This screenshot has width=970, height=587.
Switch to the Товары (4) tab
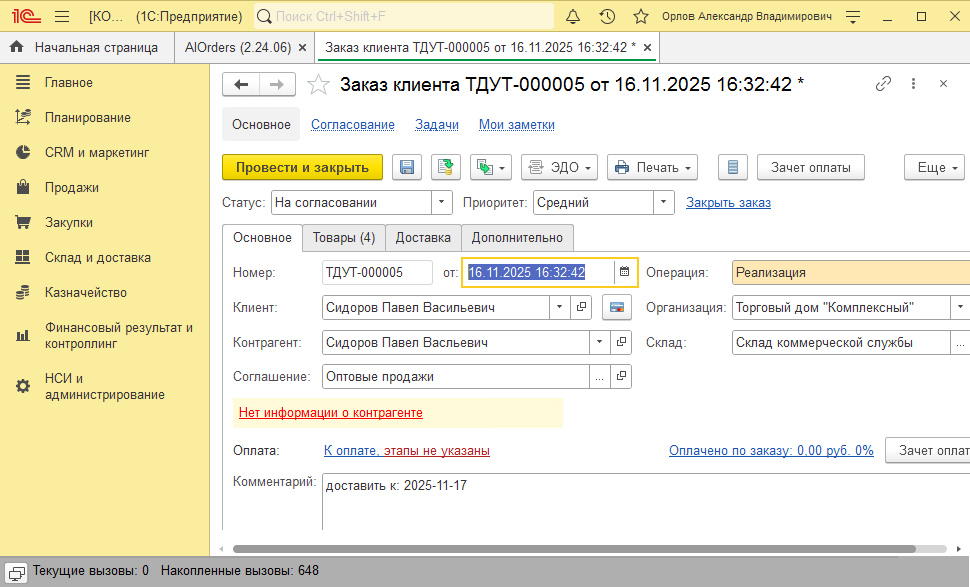(343, 237)
